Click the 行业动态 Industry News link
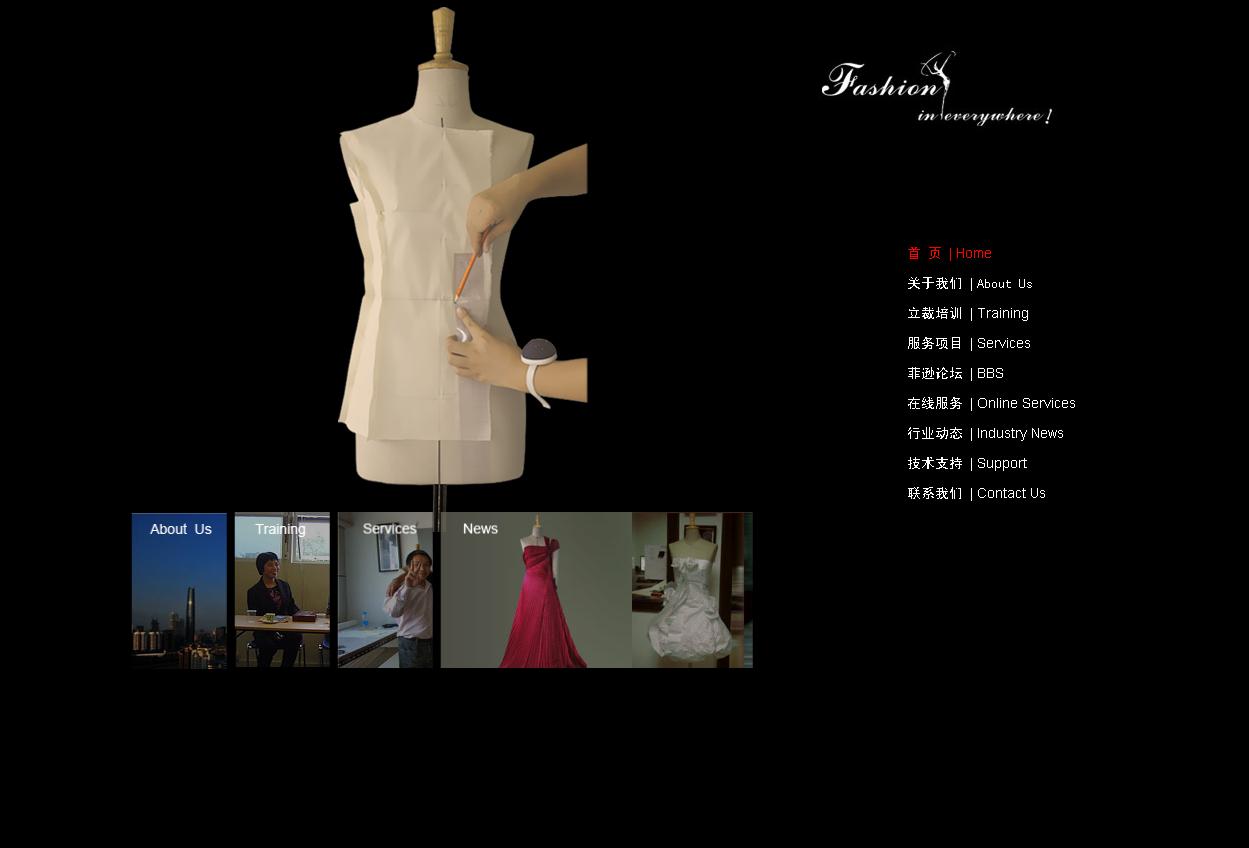The image size is (1249, 848). click(985, 434)
